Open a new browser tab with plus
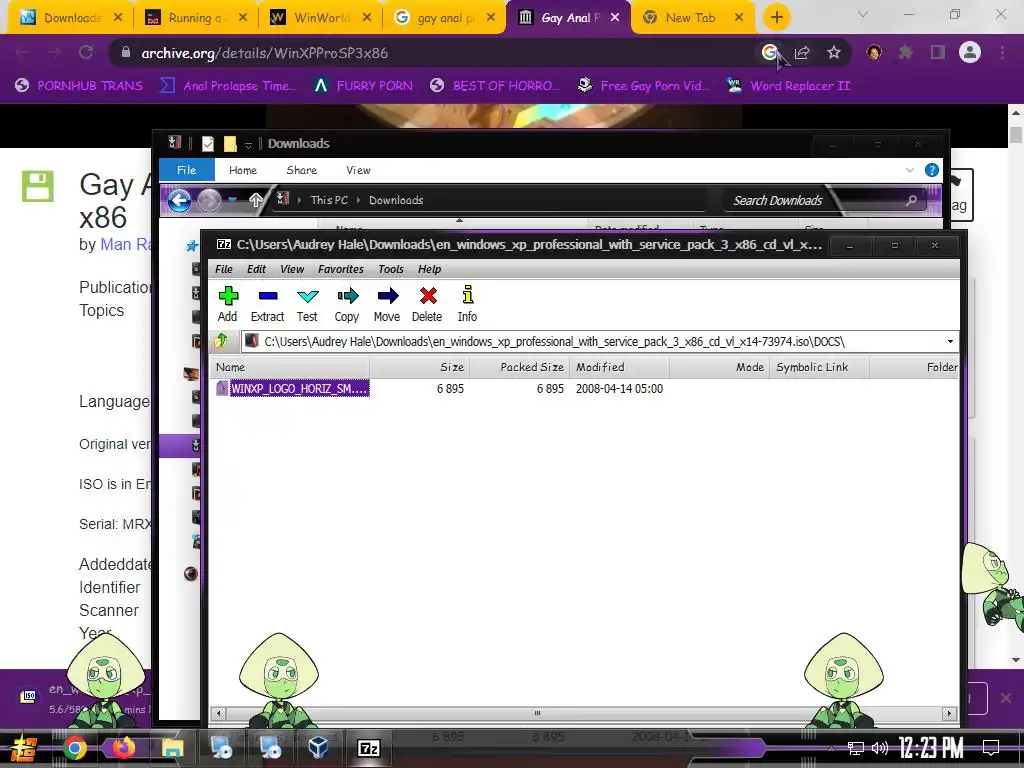 (x=776, y=18)
